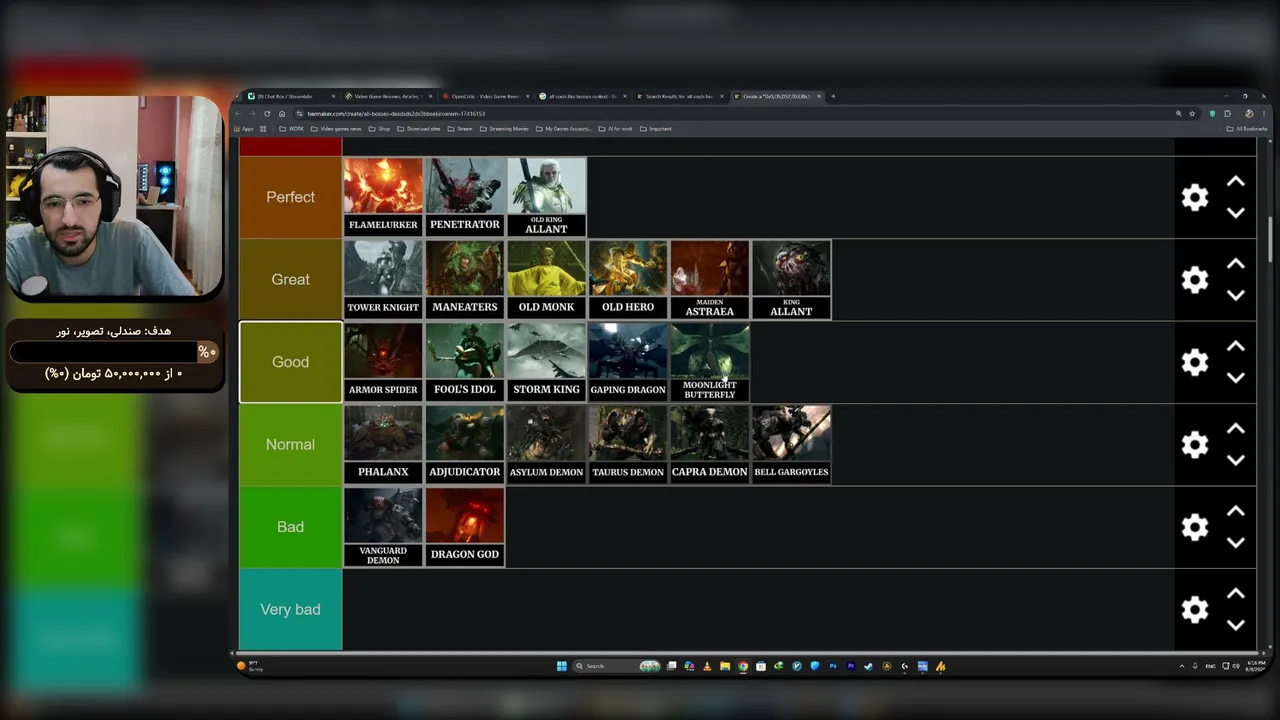The image size is (1280, 720).
Task: Click the Bad tier label
Action: click(290, 527)
